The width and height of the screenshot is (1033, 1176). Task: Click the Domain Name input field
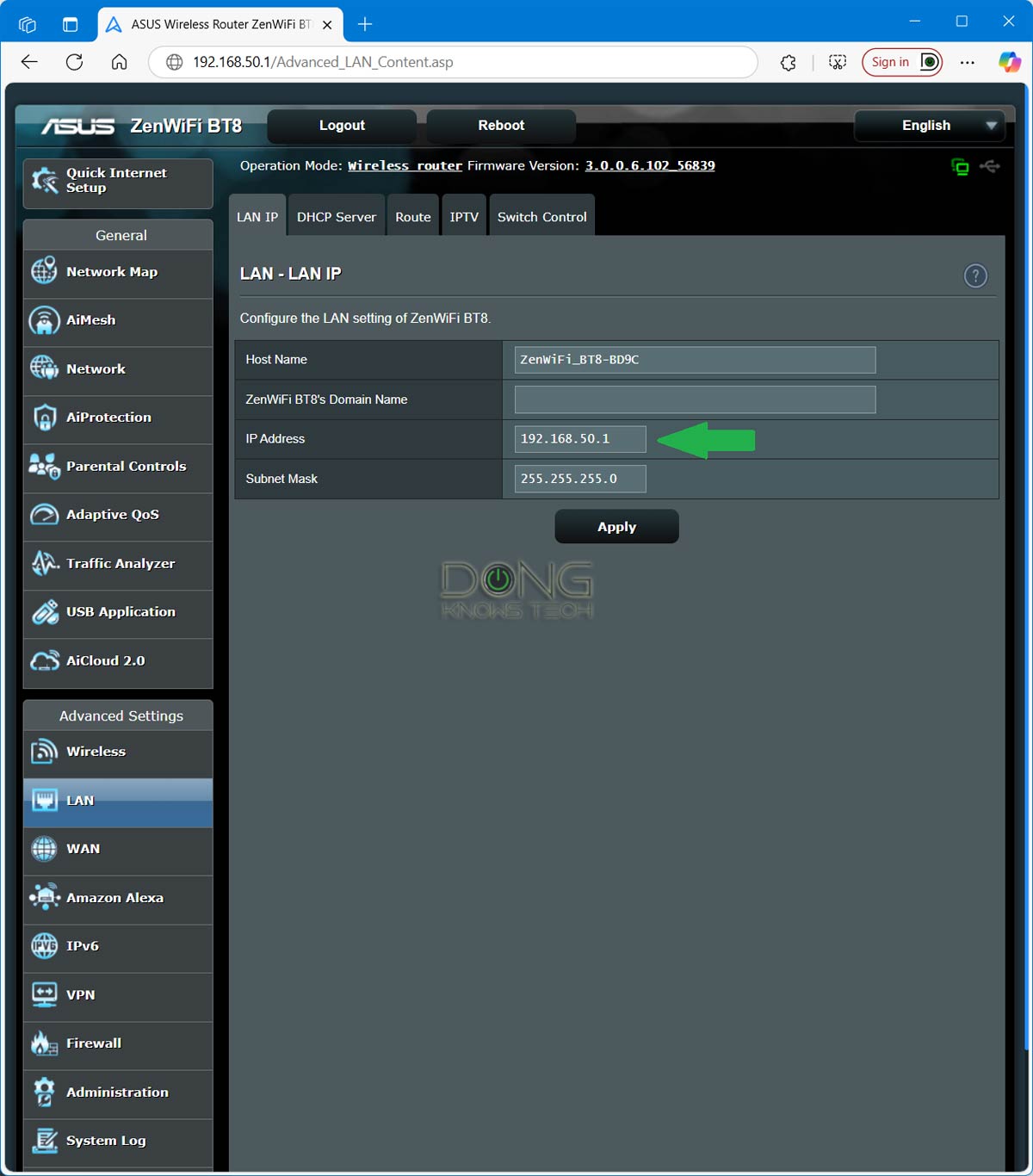(x=695, y=399)
